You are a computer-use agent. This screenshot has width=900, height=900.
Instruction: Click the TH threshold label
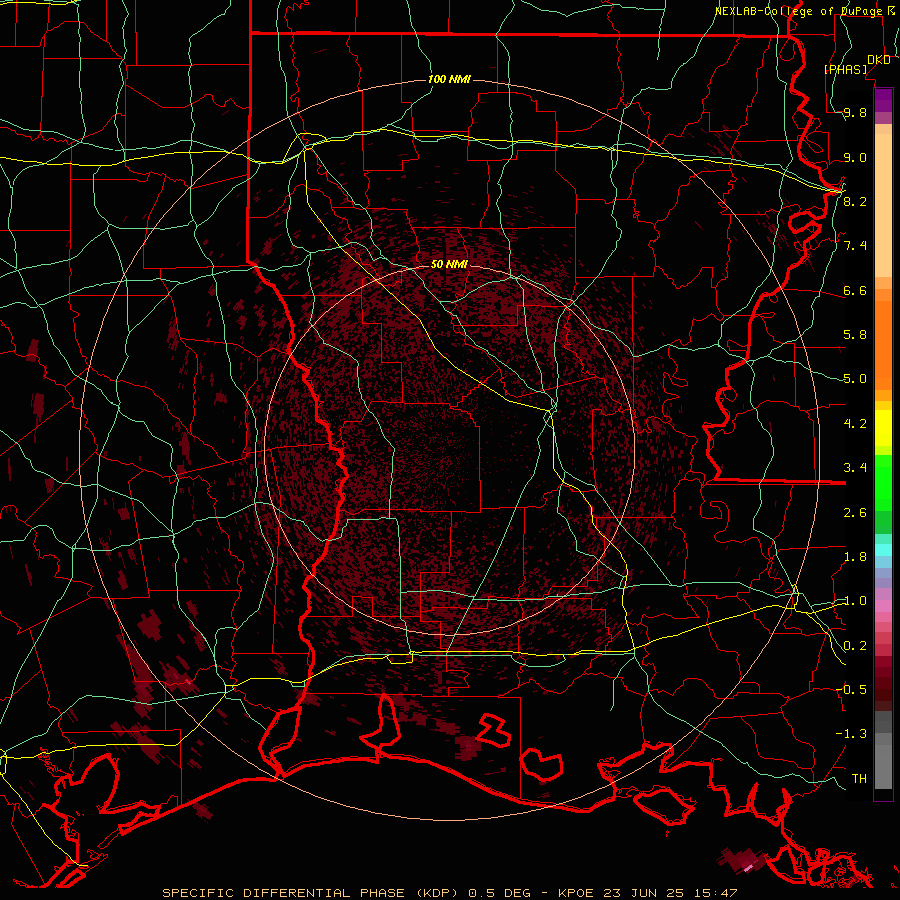point(859,779)
